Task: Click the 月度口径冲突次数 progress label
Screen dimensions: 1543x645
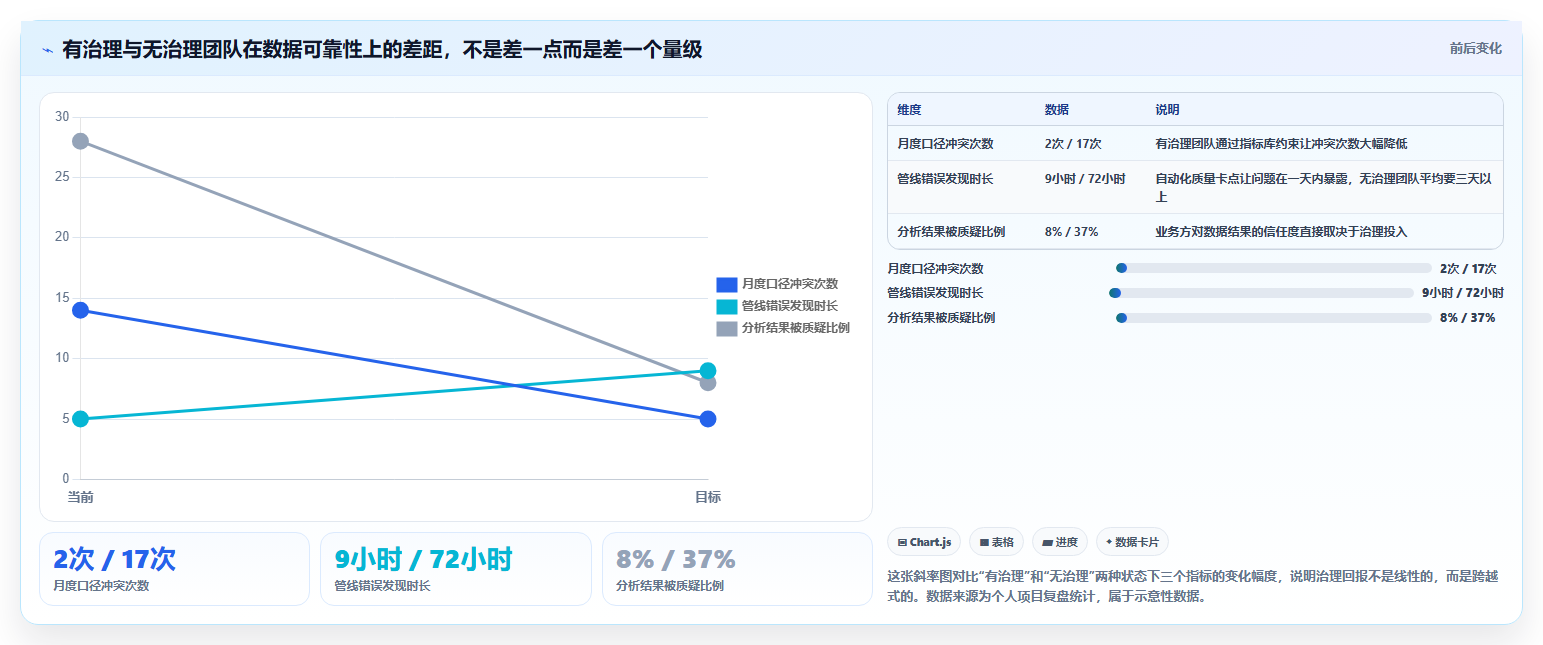Action: click(x=935, y=268)
